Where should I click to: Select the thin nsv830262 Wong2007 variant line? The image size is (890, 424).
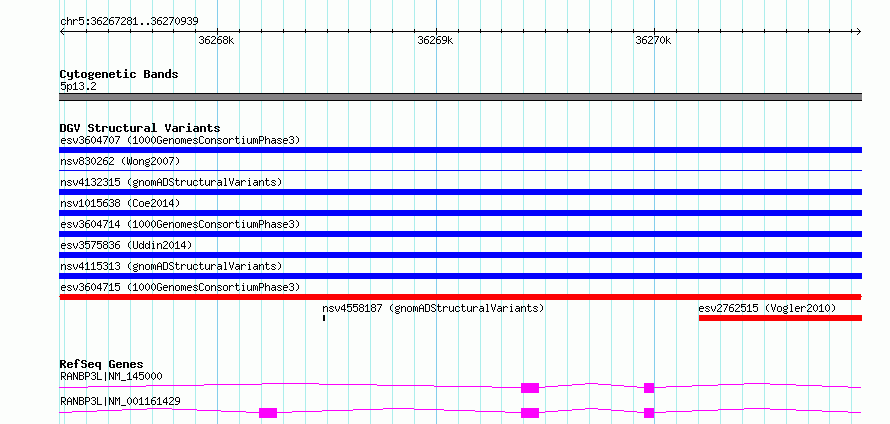point(460,170)
